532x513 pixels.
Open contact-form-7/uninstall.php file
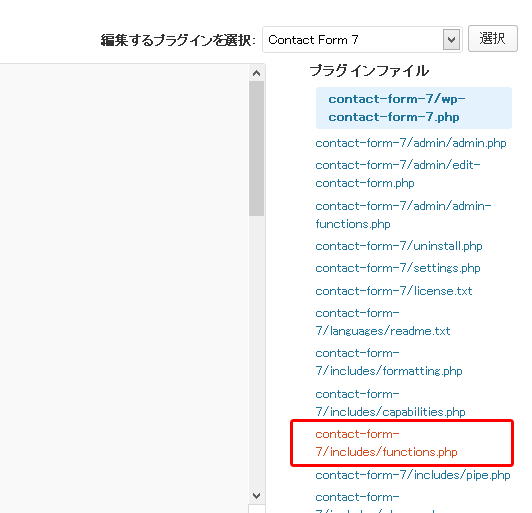click(399, 246)
